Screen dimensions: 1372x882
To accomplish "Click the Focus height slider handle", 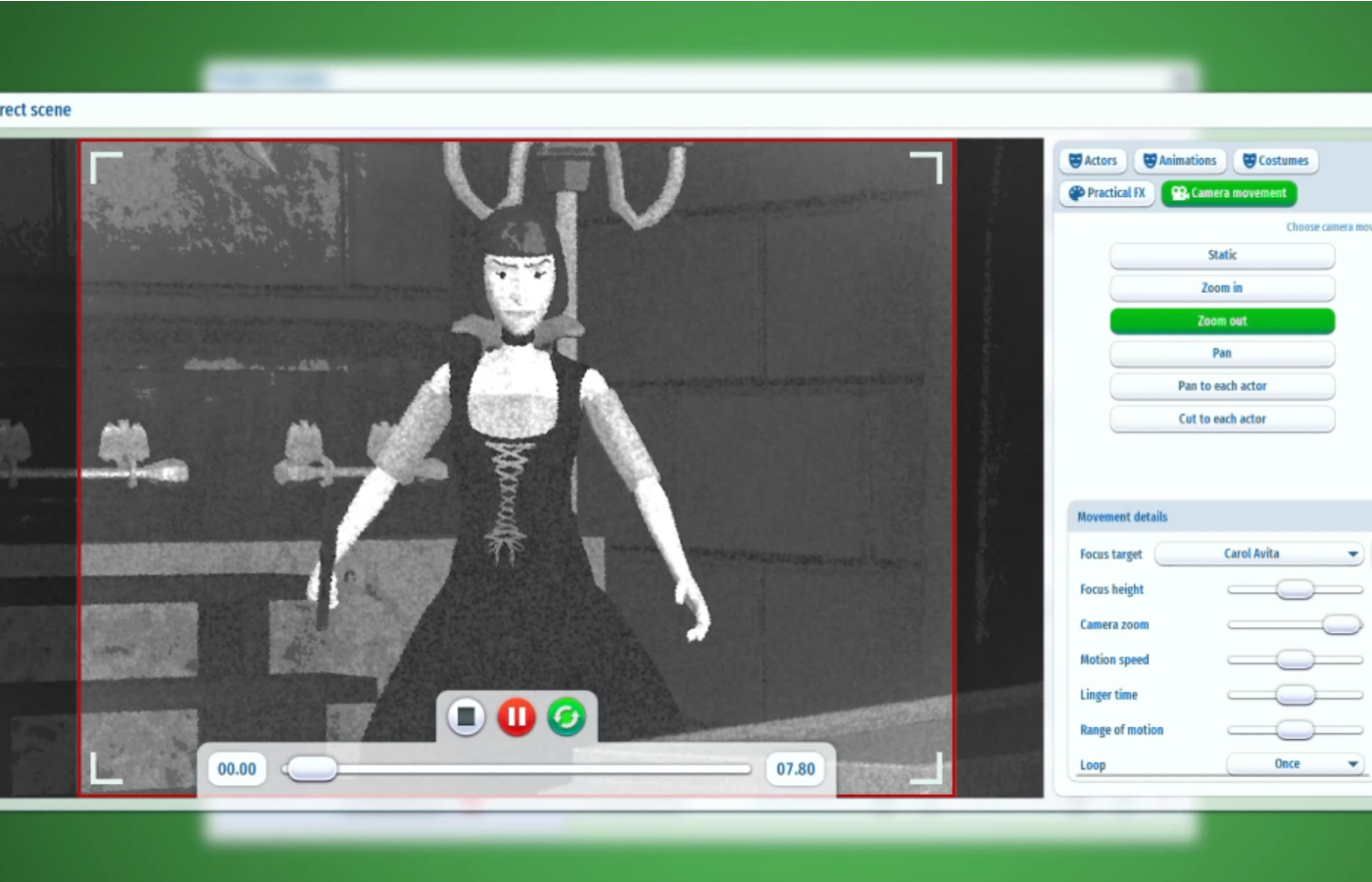I will [x=1295, y=589].
